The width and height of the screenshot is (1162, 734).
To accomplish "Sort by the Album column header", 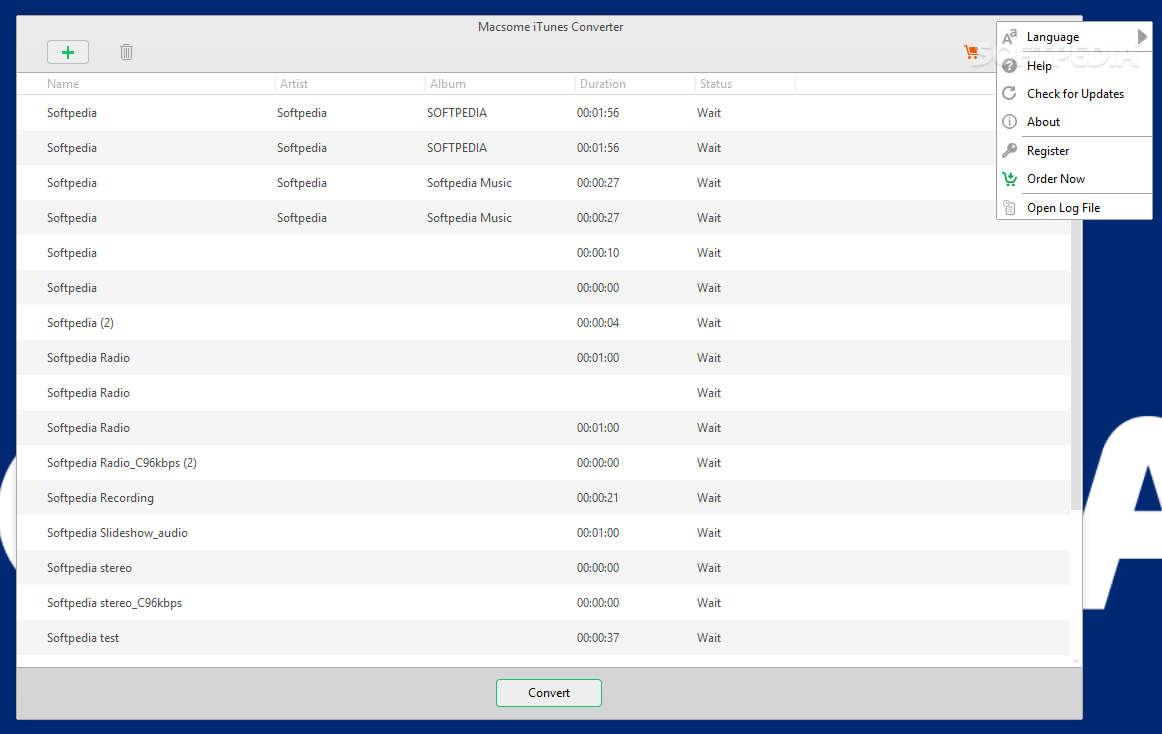I will coord(499,84).
